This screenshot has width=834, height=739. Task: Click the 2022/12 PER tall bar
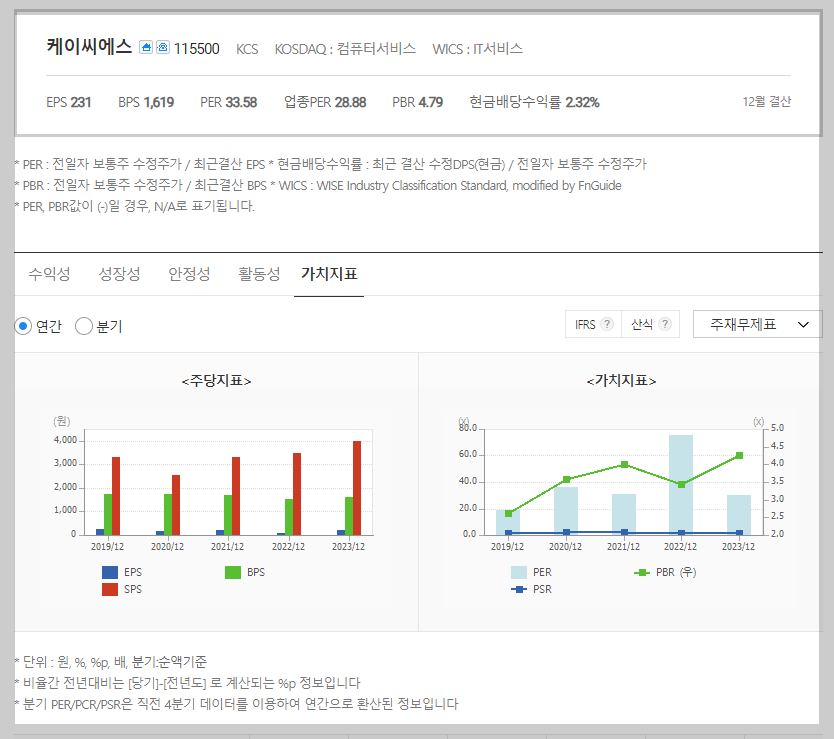pyautogui.click(x=681, y=485)
